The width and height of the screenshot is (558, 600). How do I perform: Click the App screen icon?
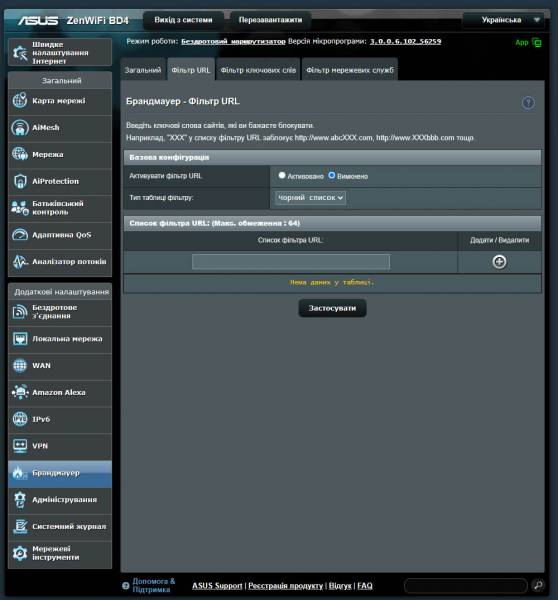(x=537, y=42)
